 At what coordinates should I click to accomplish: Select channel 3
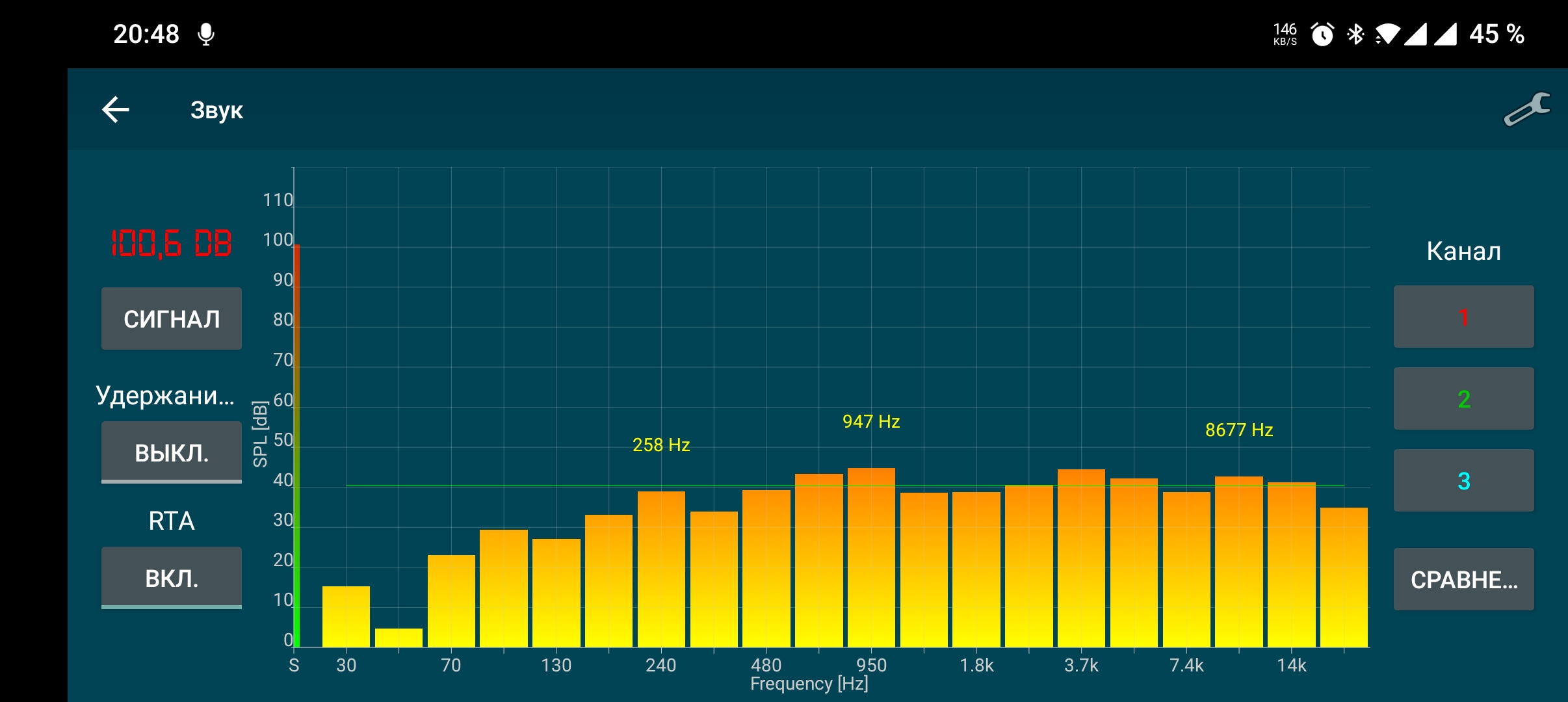click(1463, 480)
